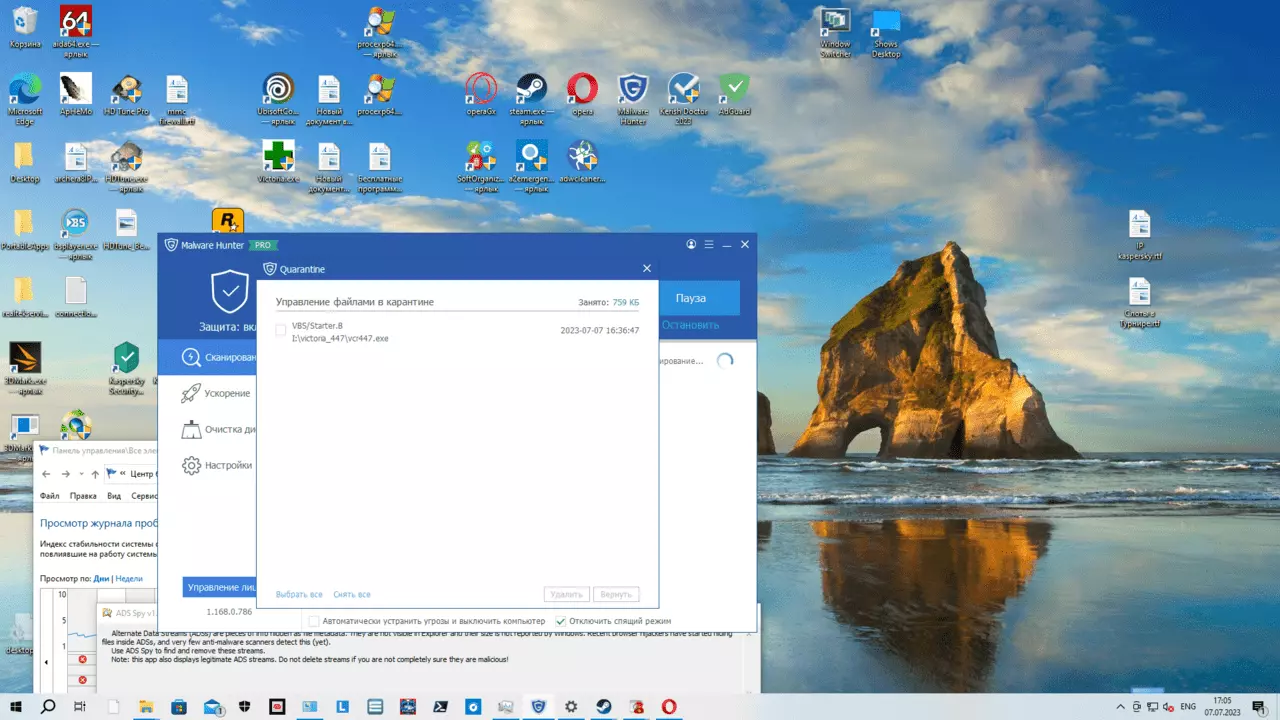Click the Вернуть button in Quarantine
Screen dimensions: 1280x720
pyautogui.click(x=615, y=594)
